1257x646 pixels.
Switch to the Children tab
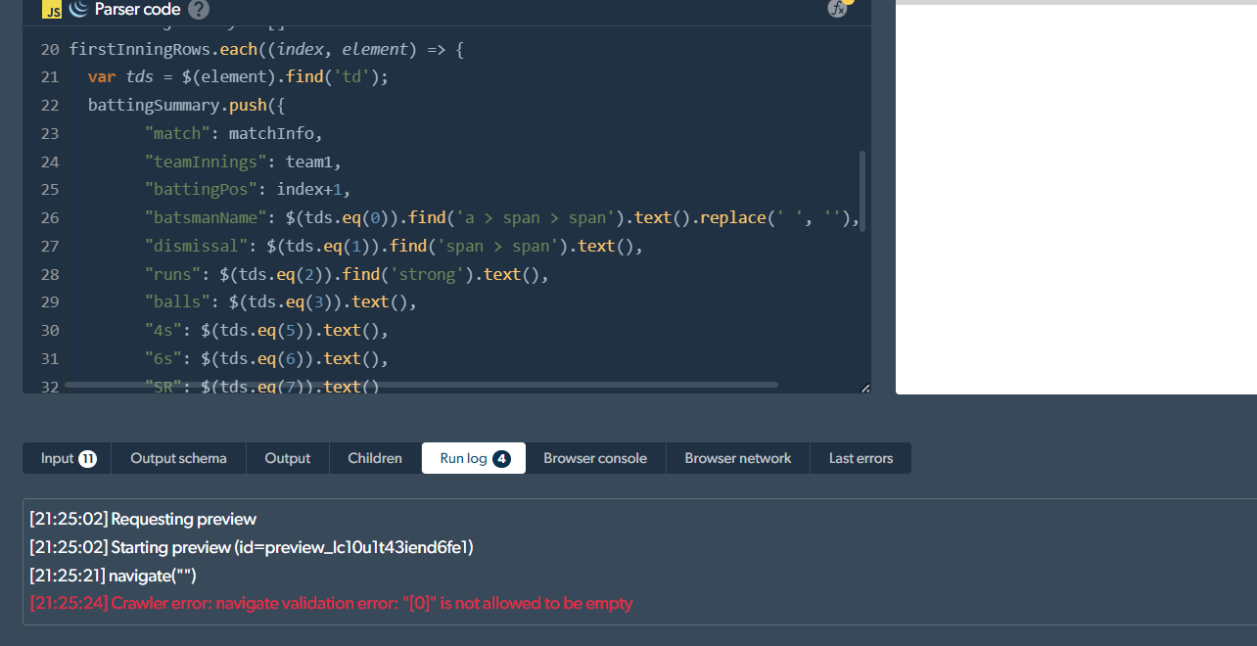click(x=374, y=458)
